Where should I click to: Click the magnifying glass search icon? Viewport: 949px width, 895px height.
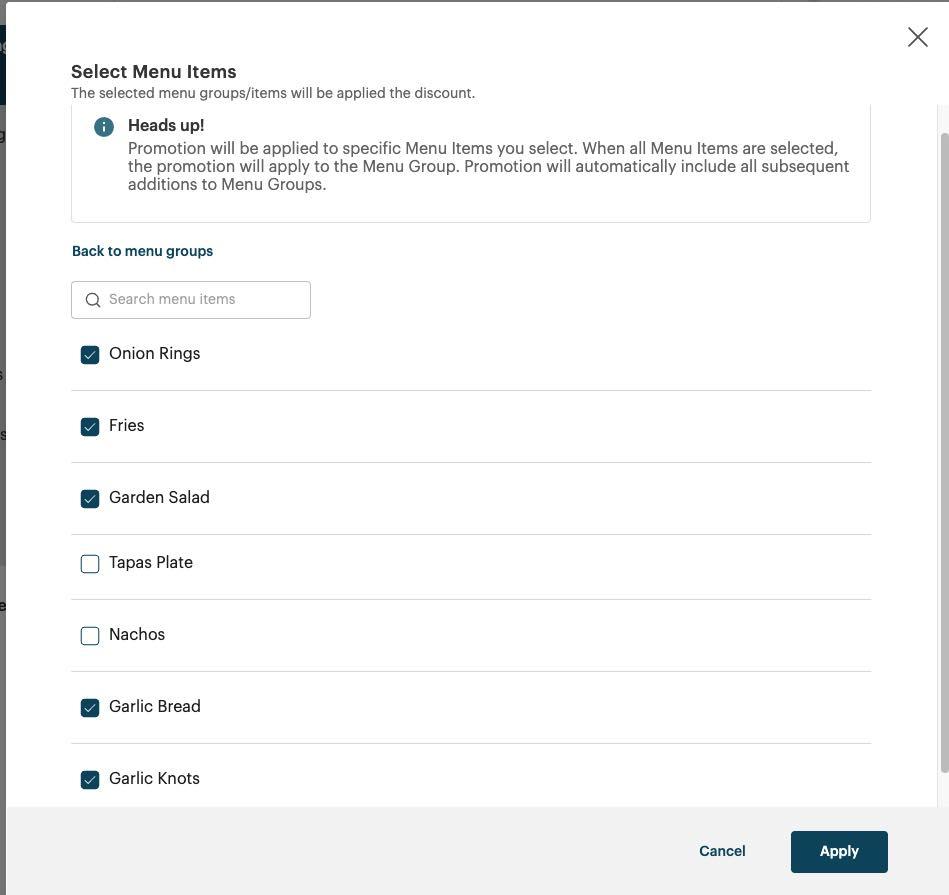click(x=92, y=300)
